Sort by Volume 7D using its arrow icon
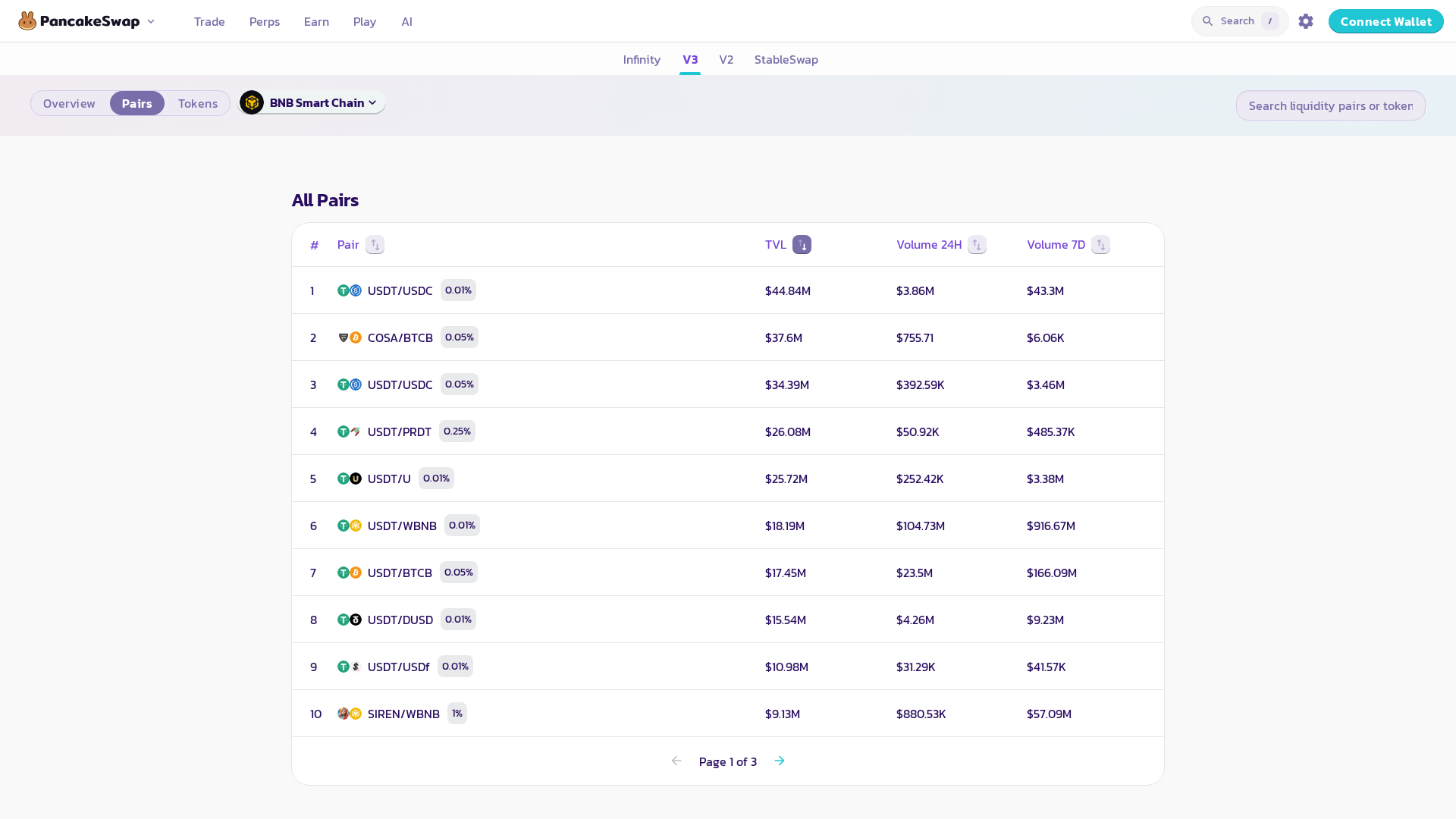This screenshot has height=819, width=1456. 1100,245
